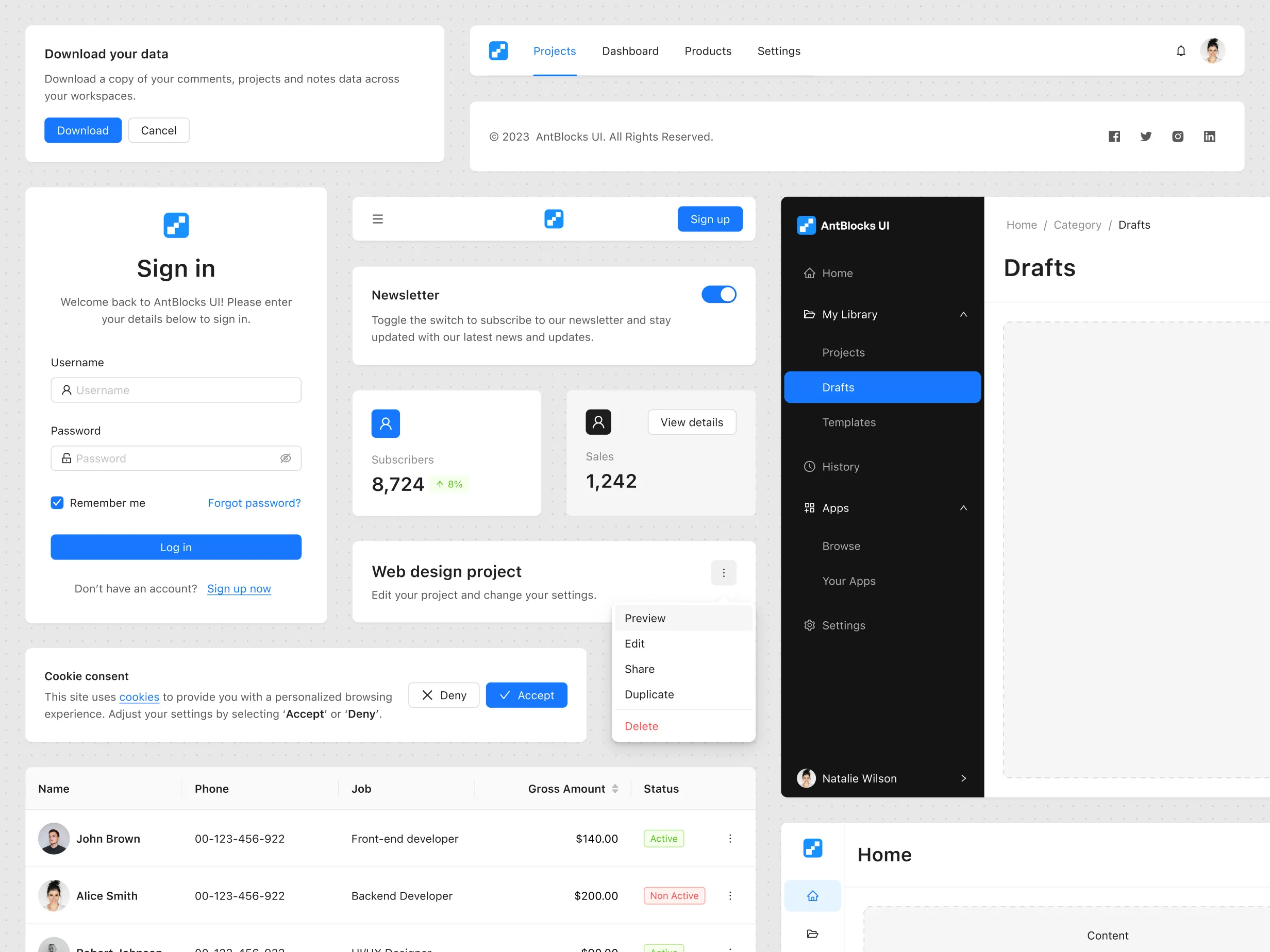The width and height of the screenshot is (1270, 952).
Task: Open the LinkedIn social link
Action: pos(1210,136)
